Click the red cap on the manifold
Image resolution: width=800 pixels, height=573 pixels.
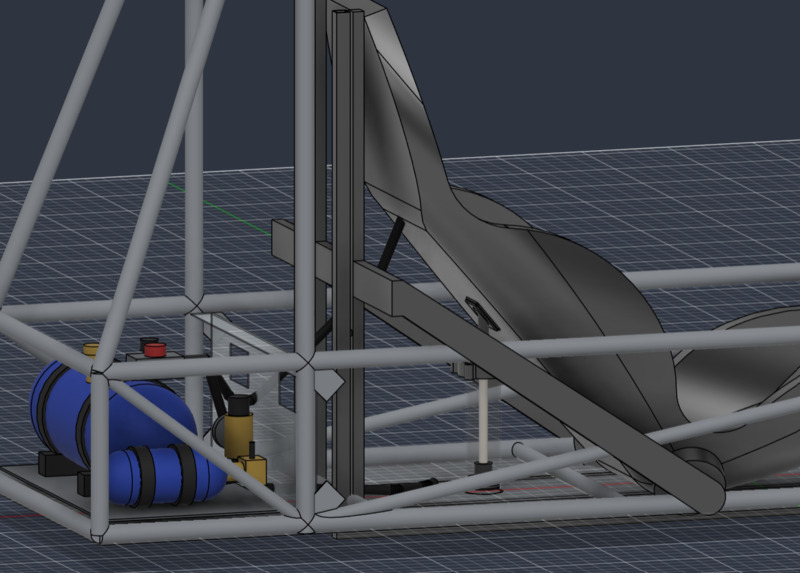pyautogui.click(x=155, y=350)
